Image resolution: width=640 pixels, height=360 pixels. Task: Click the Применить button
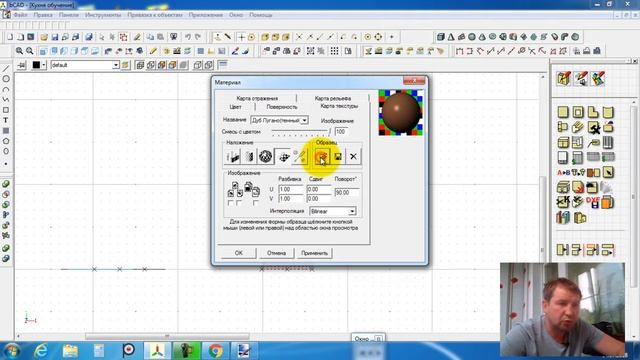click(x=314, y=253)
